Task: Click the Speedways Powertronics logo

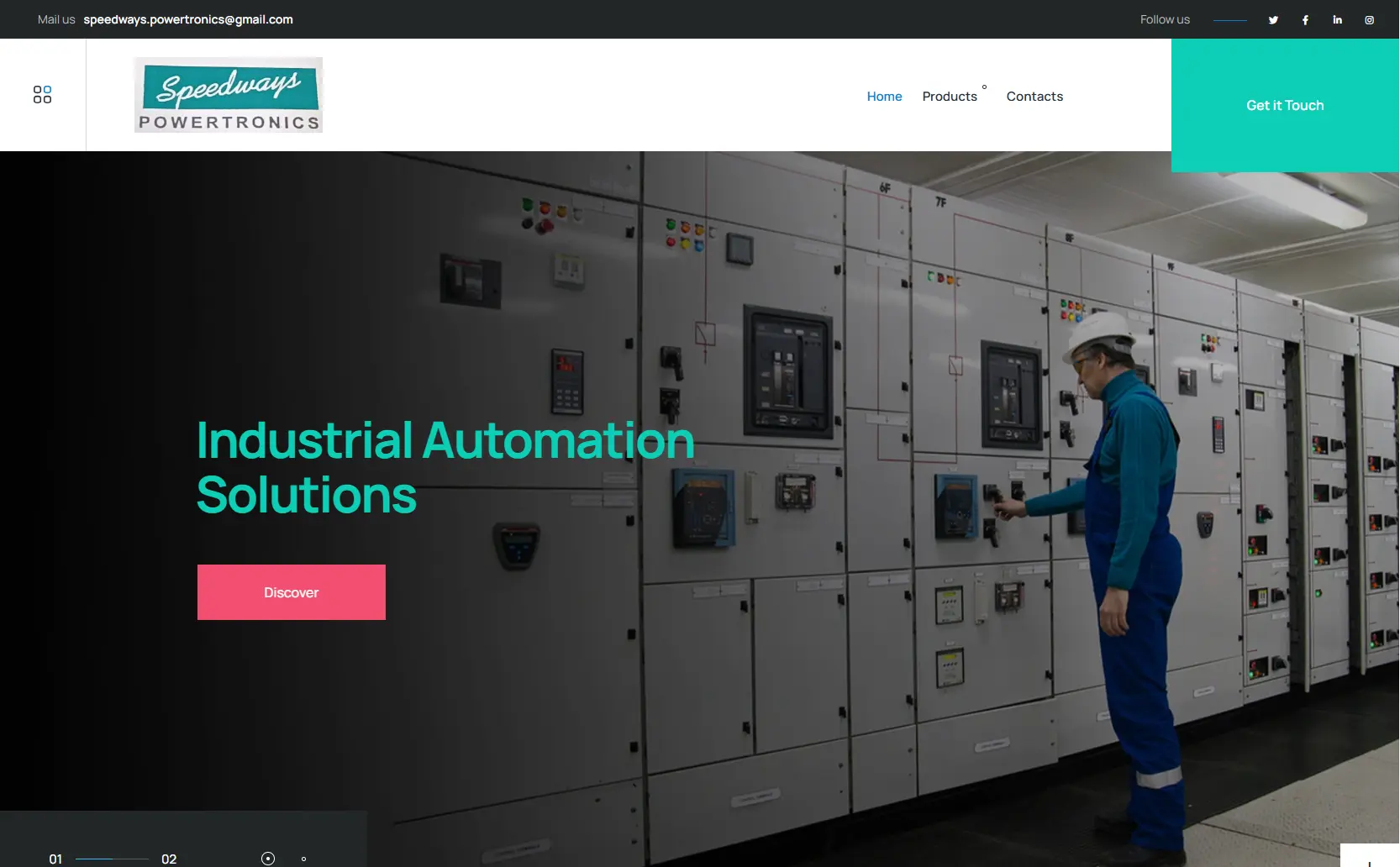Action: tap(229, 95)
